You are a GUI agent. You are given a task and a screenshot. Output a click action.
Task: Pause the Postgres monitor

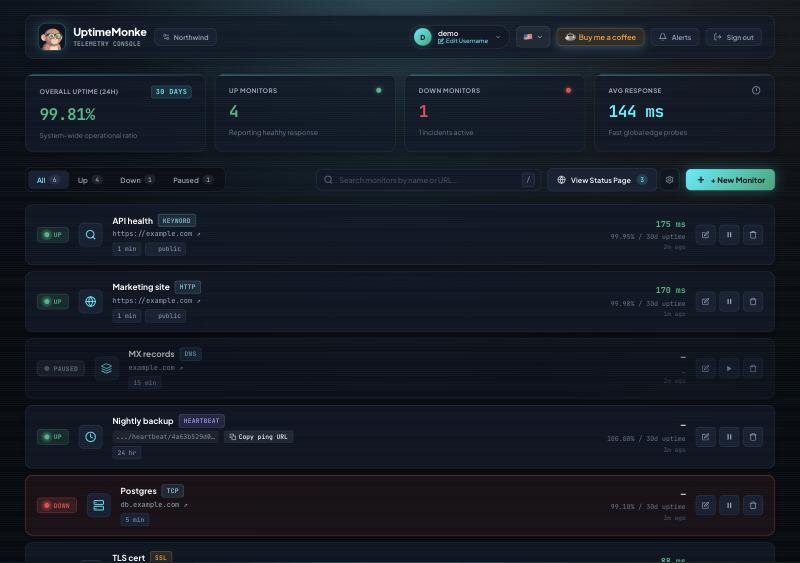coord(729,505)
